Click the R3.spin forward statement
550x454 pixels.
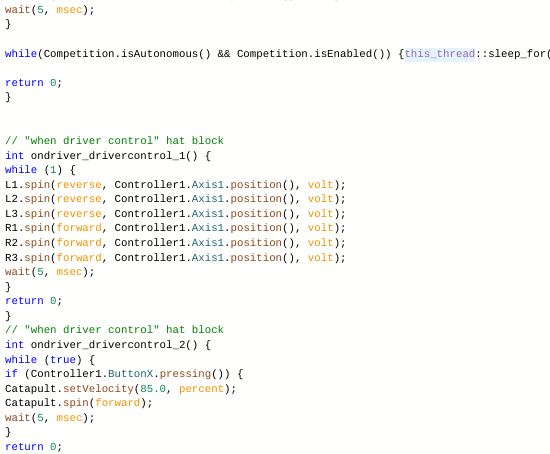tap(175, 258)
